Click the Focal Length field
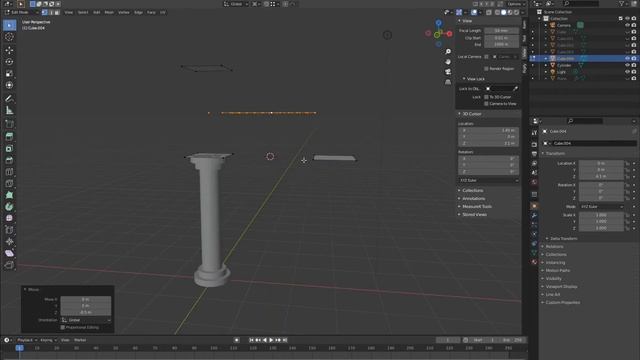The image size is (640, 360). pos(501,31)
